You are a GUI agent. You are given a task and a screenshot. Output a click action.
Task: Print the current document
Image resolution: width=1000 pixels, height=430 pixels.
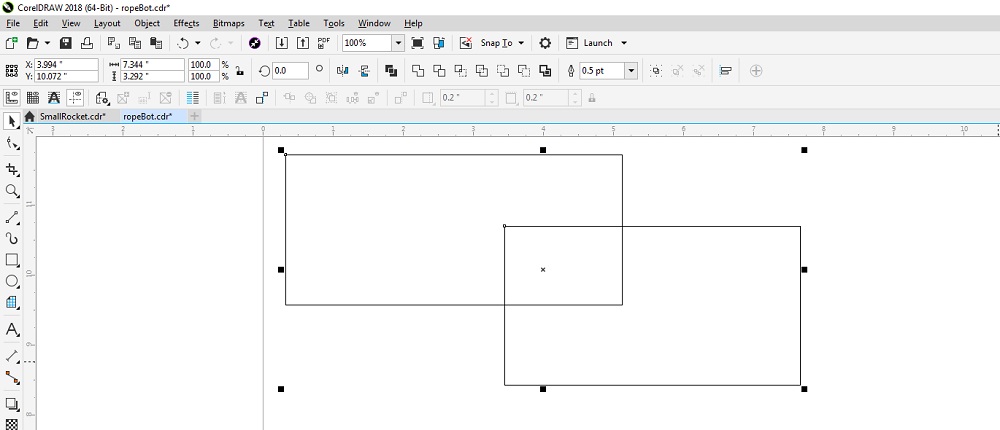pos(87,43)
